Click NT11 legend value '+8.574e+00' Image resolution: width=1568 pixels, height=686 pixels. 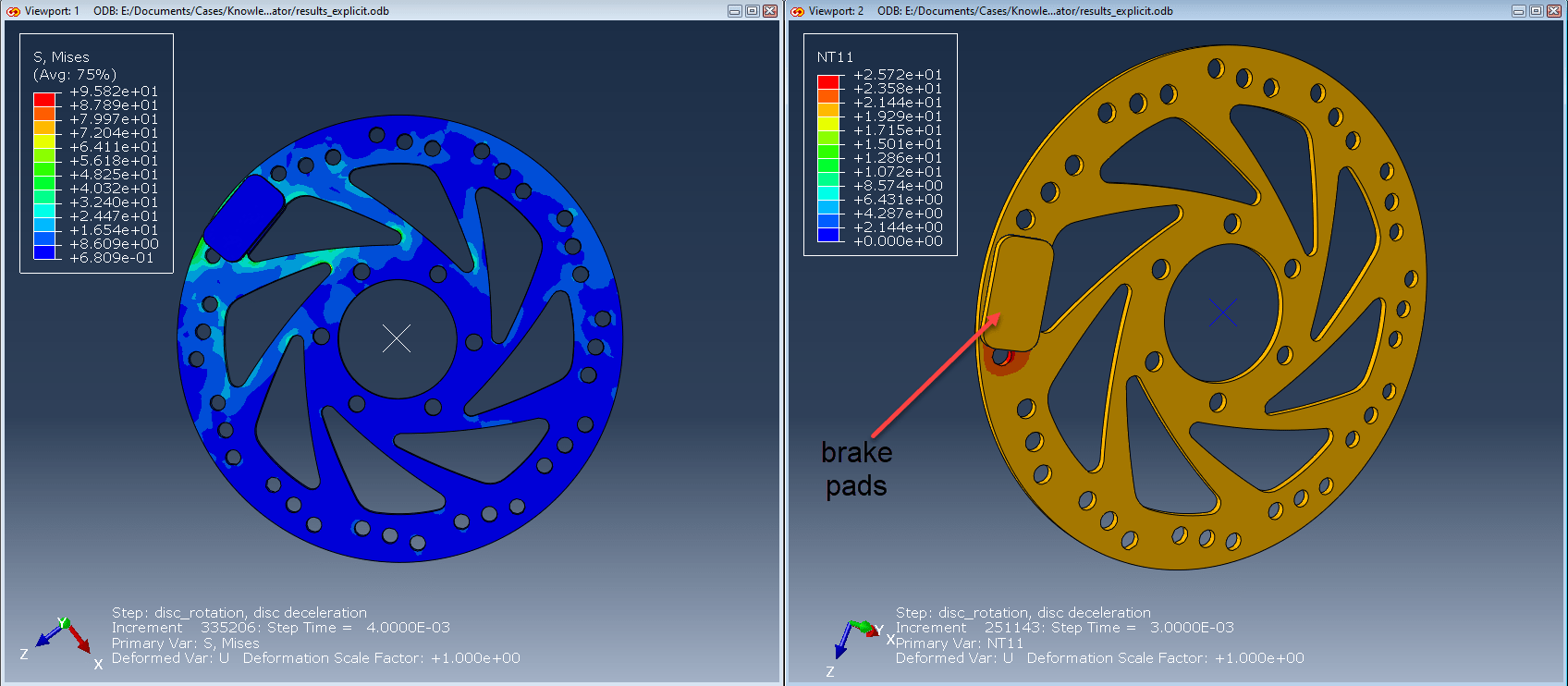point(898,186)
